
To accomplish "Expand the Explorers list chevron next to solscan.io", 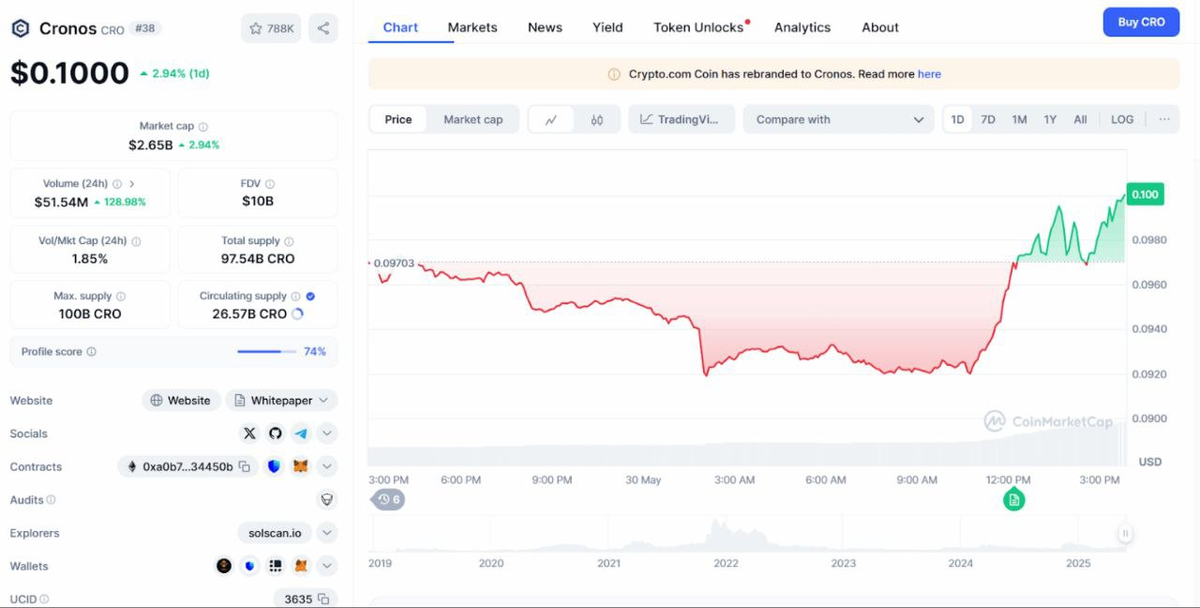I will click(x=327, y=533).
